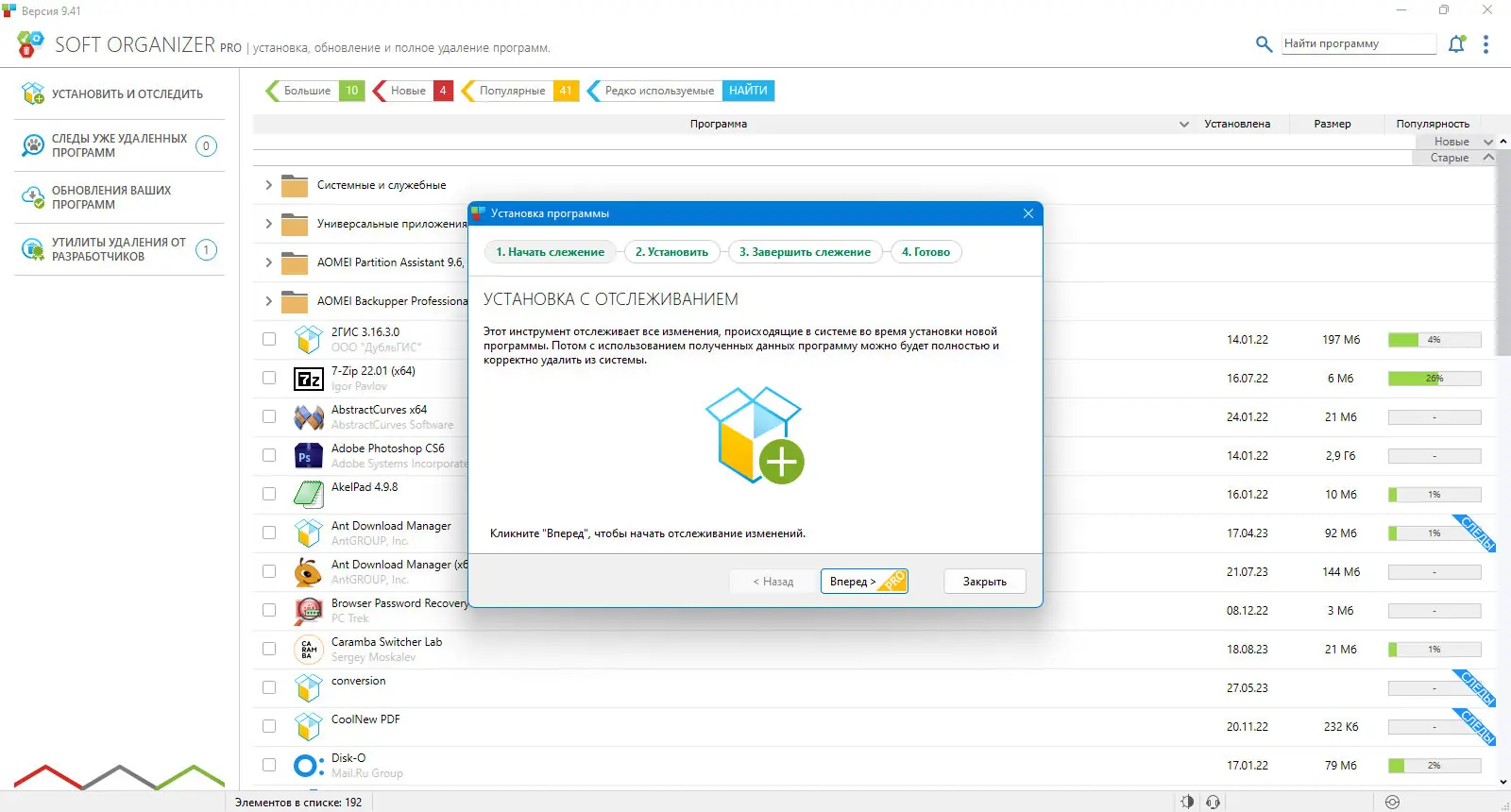Select step 2. Установить in wizard
The height and width of the screenshot is (812, 1511).
point(671,252)
